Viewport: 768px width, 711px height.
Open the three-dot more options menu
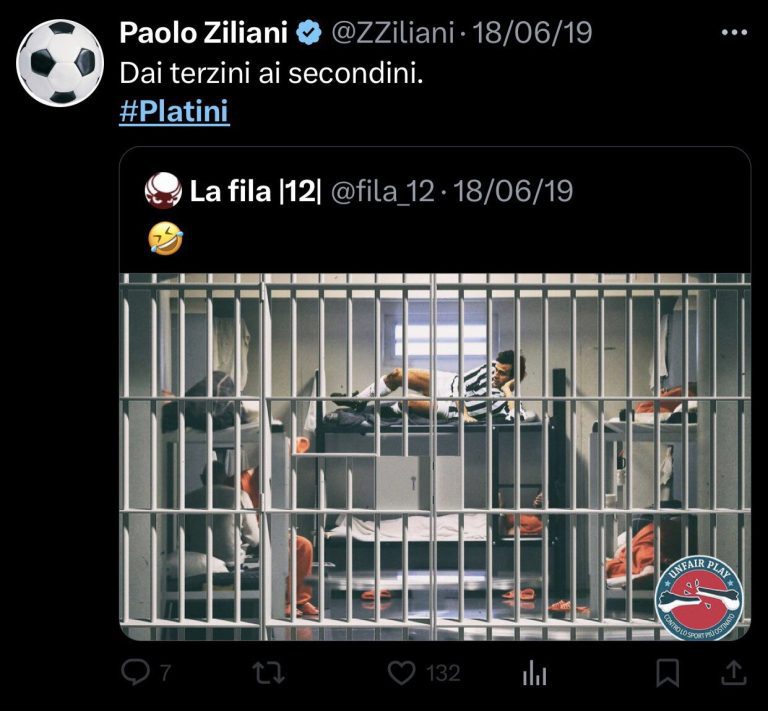pos(734,33)
